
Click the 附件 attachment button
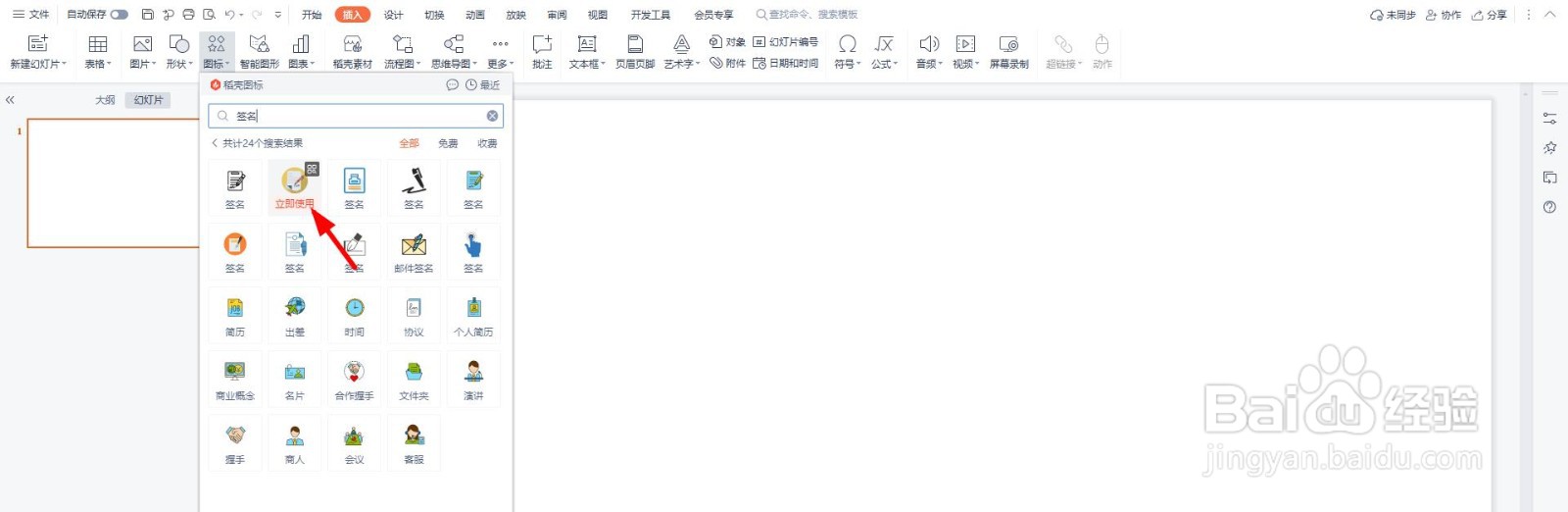click(727, 63)
